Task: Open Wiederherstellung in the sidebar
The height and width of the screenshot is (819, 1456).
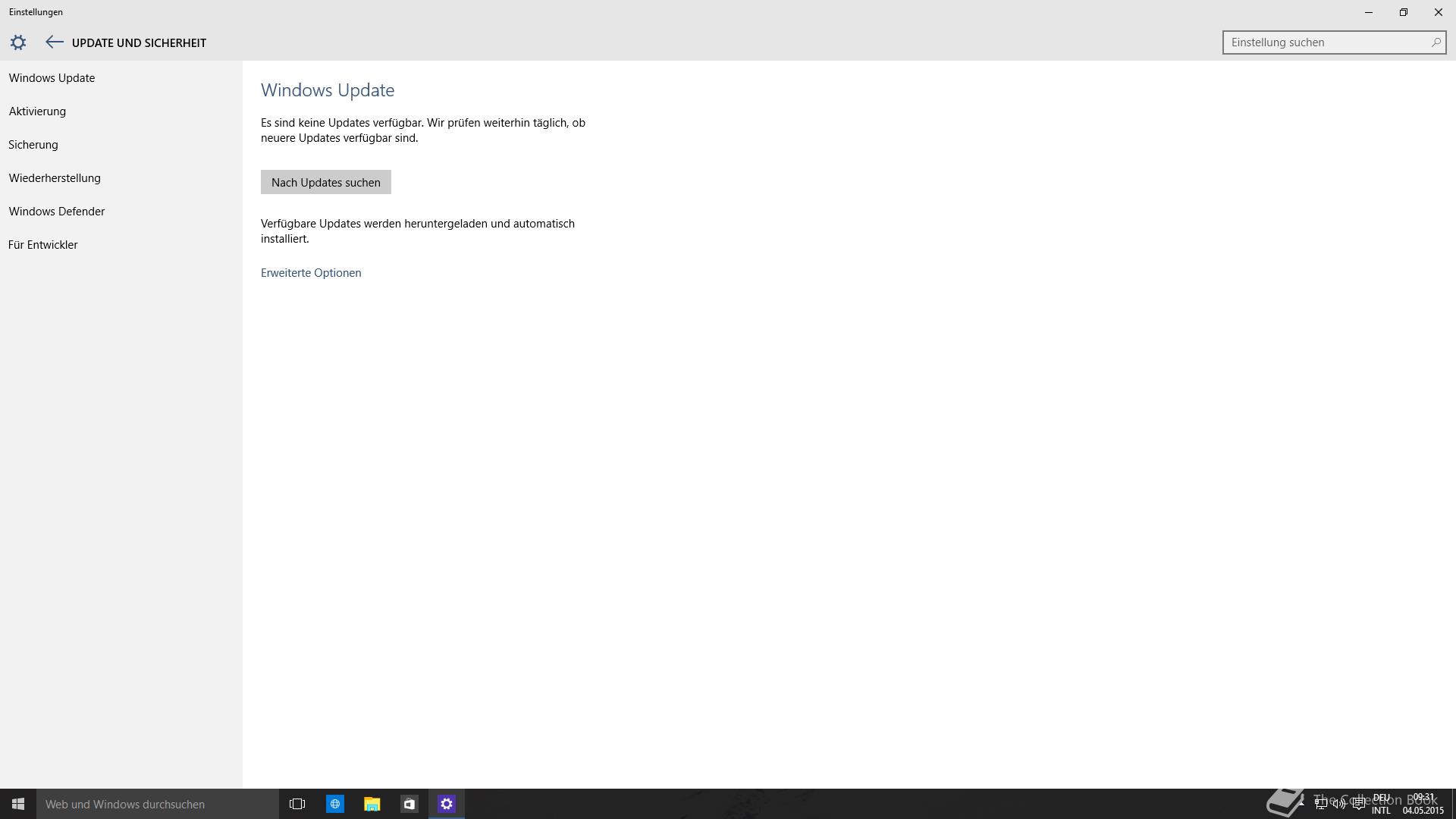Action: (55, 178)
